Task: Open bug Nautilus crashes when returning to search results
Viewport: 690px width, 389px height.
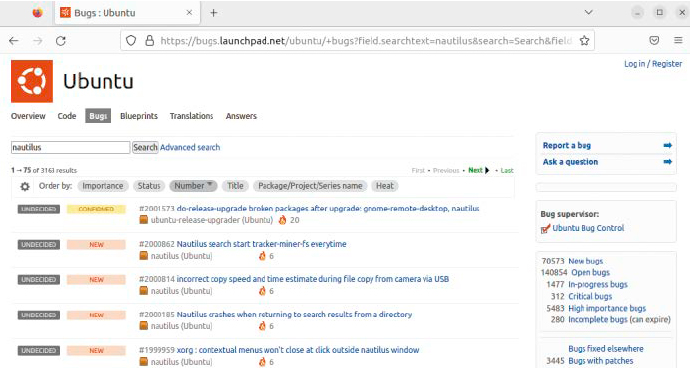Action: [294, 315]
